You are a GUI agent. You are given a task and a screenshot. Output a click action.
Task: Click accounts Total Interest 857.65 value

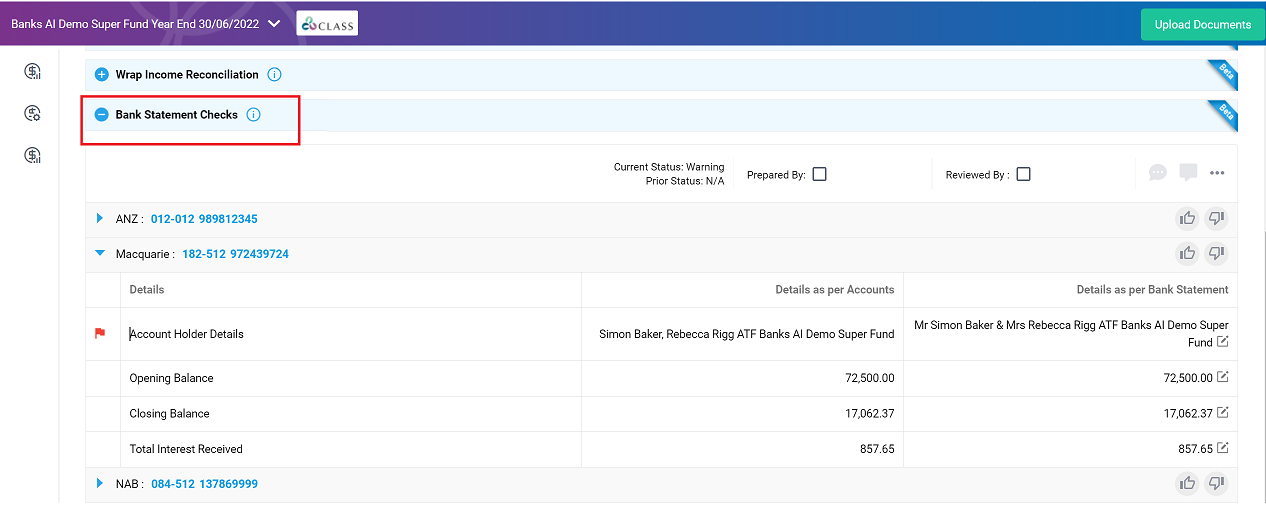point(877,449)
